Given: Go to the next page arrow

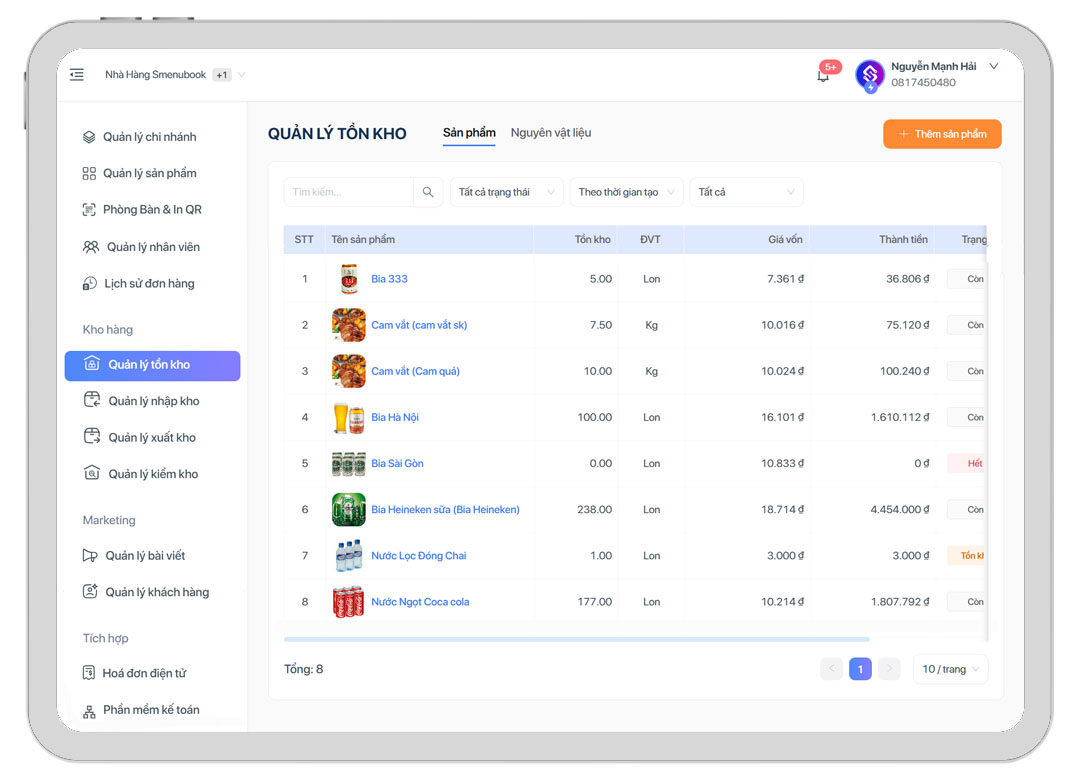Looking at the screenshot, I should (889, 669).
